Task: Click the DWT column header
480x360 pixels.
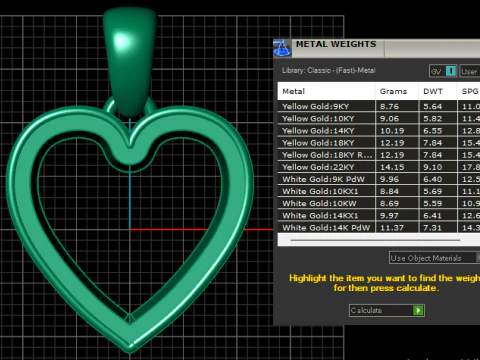Action: coord(438,91)
